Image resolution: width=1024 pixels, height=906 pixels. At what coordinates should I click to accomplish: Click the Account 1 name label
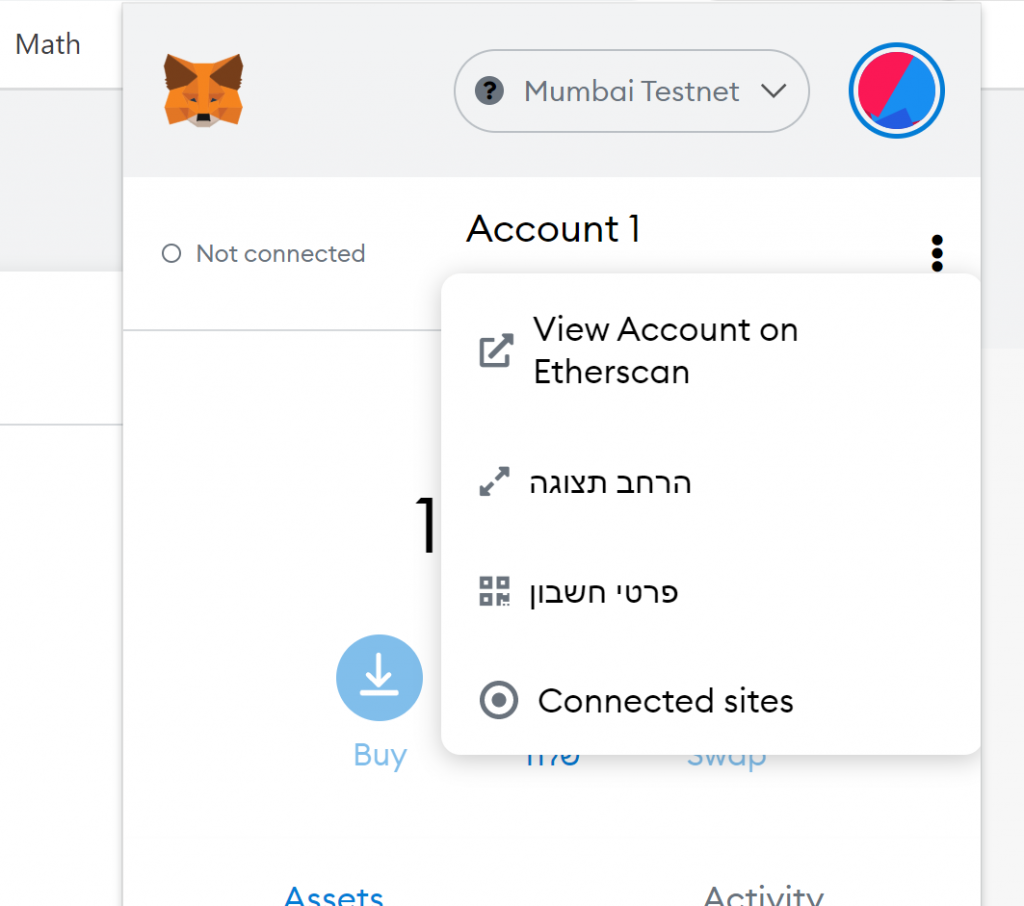point(553,229)
